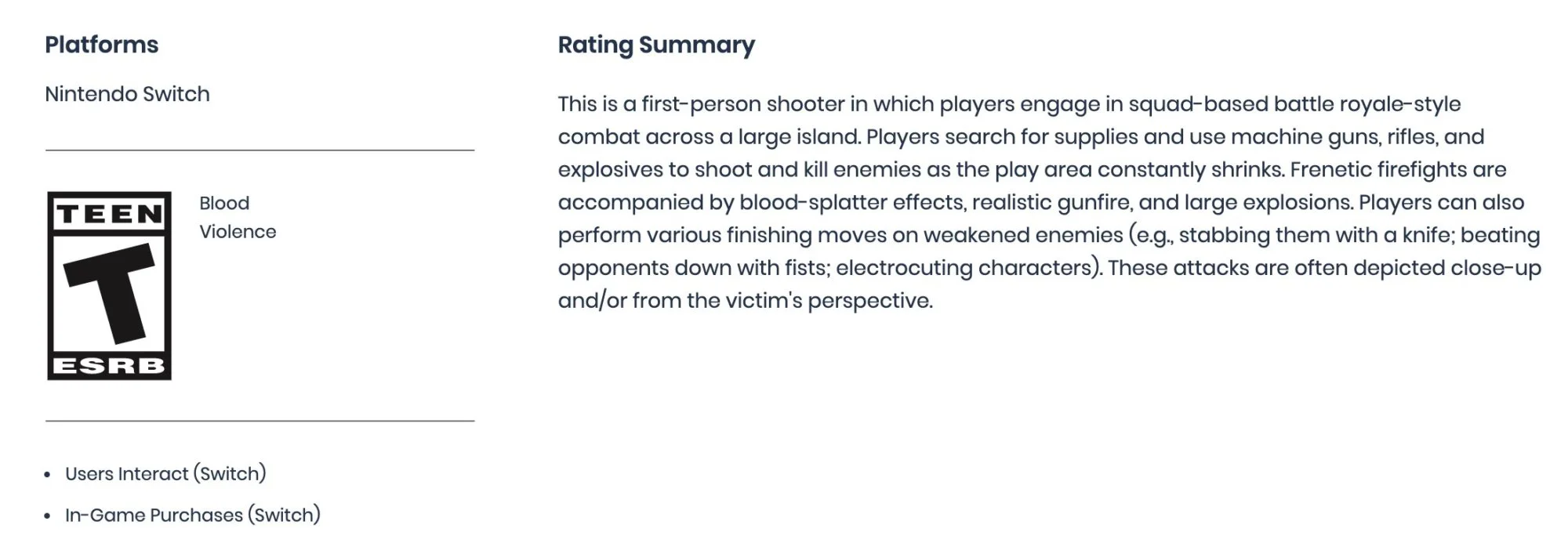The height and width of the screenshot is (550, 1568).
Task: Click the Violence content descriptor
Action: (238, 232)
